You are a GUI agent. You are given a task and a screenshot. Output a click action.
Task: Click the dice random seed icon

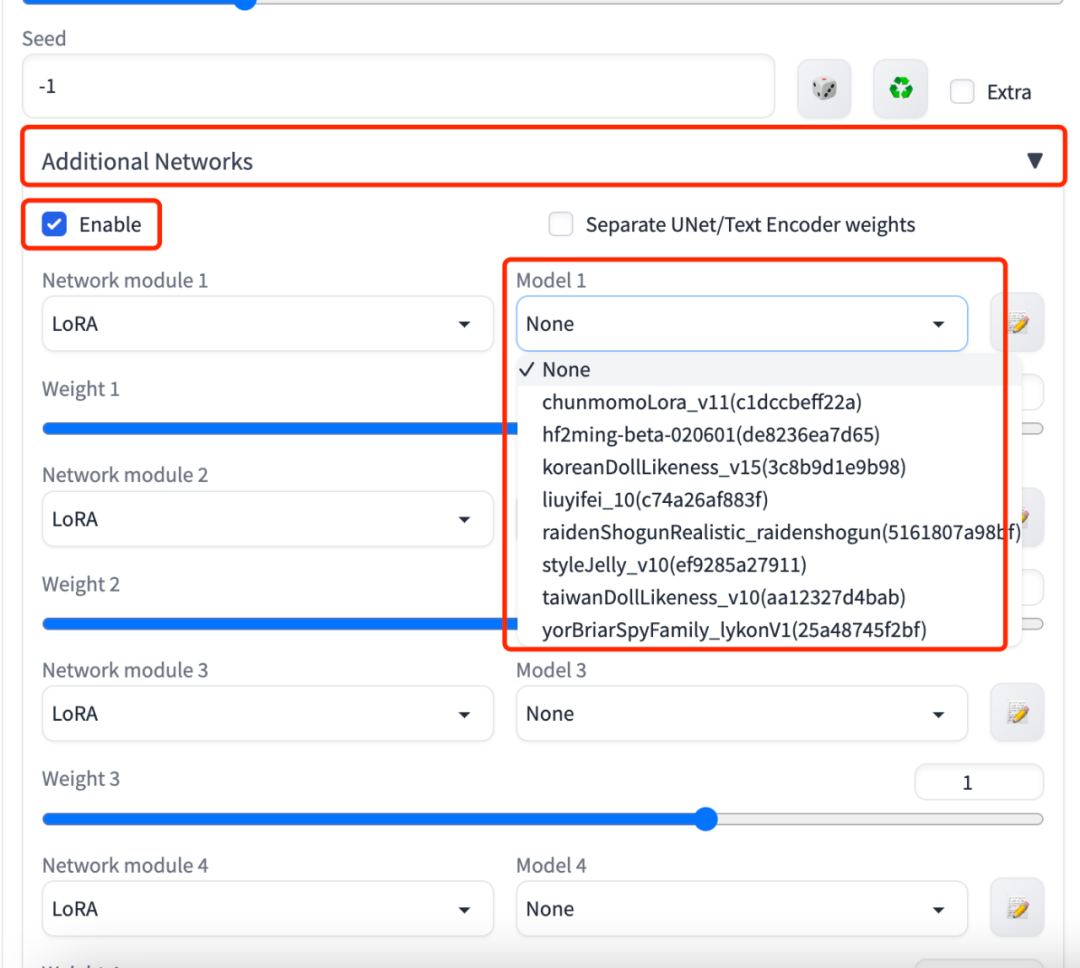[824, 89]
